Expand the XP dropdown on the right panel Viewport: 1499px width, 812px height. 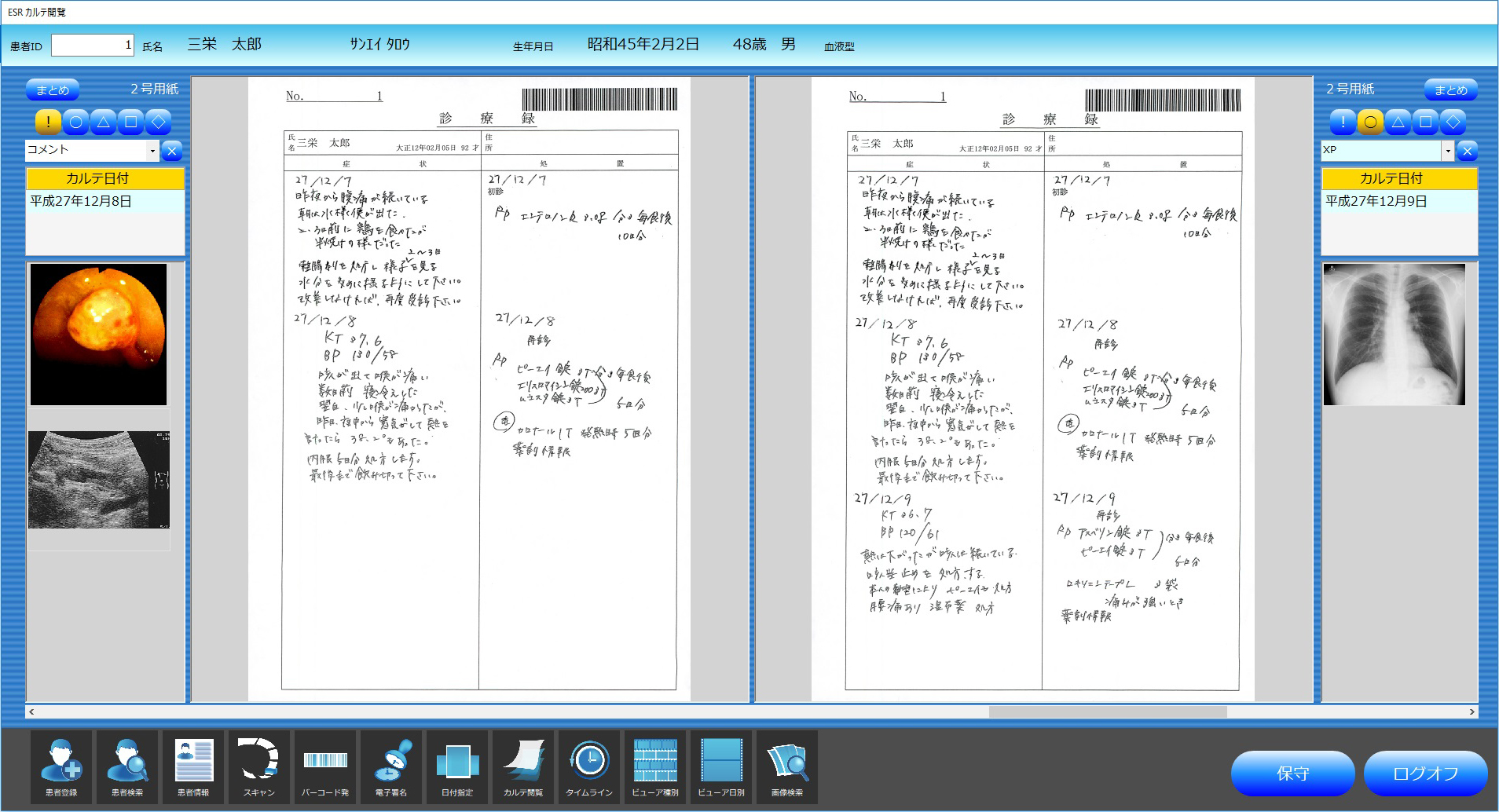point(1447,150)
